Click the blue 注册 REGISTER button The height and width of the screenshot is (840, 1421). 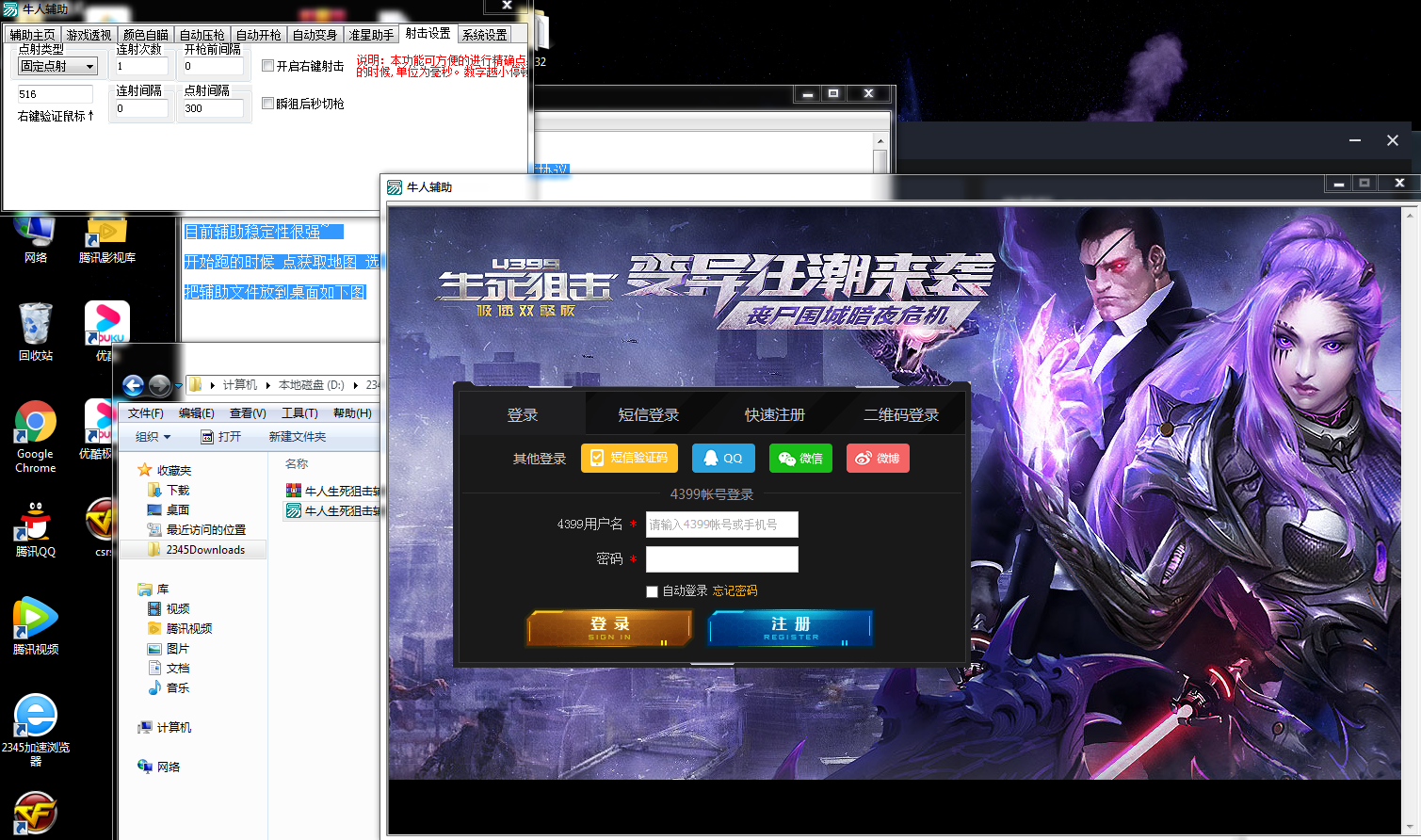[x=790, y=628]
